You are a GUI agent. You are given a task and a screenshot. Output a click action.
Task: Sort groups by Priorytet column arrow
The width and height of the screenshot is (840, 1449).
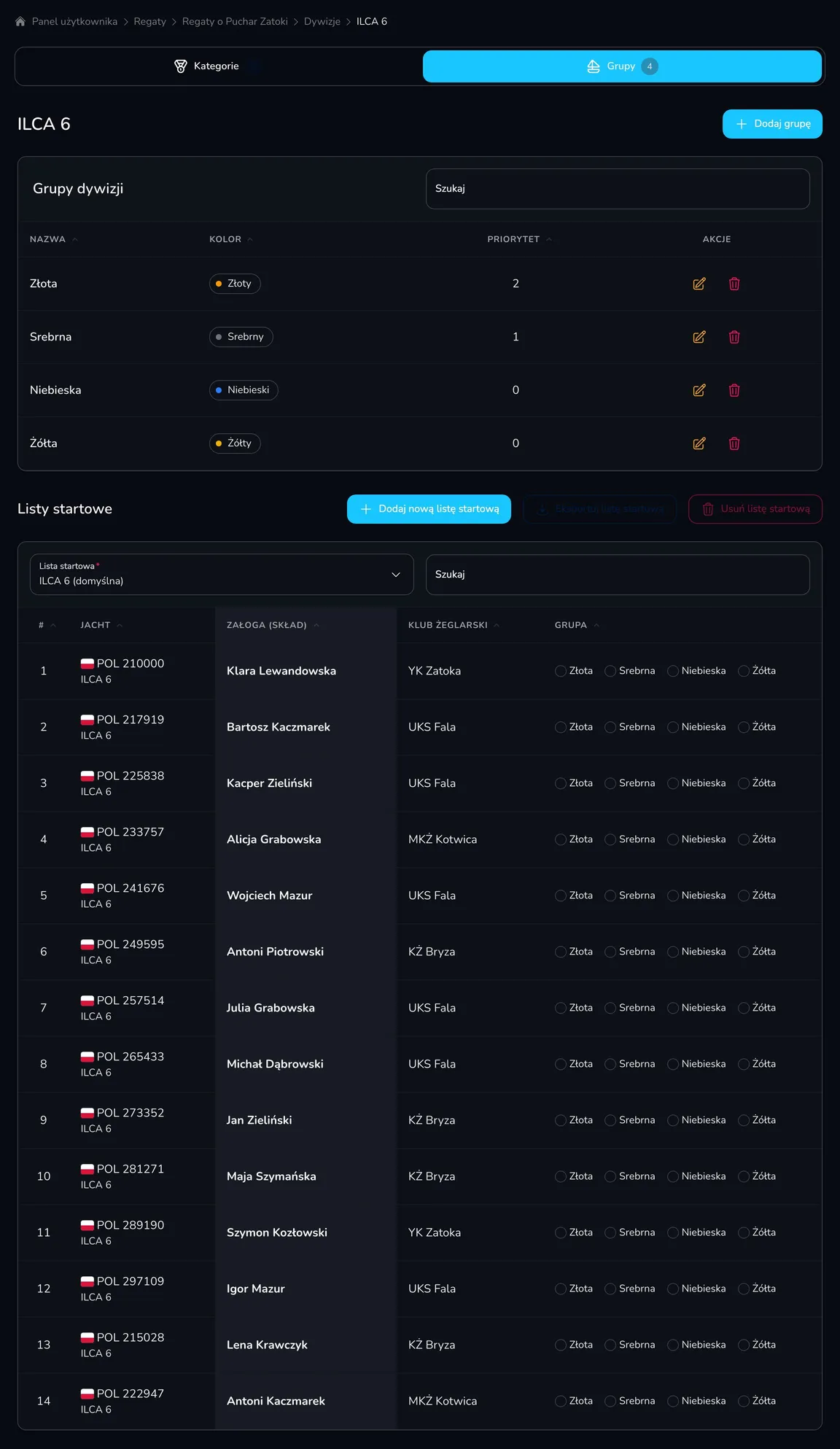pyautogui.click(x=549, y=239)
